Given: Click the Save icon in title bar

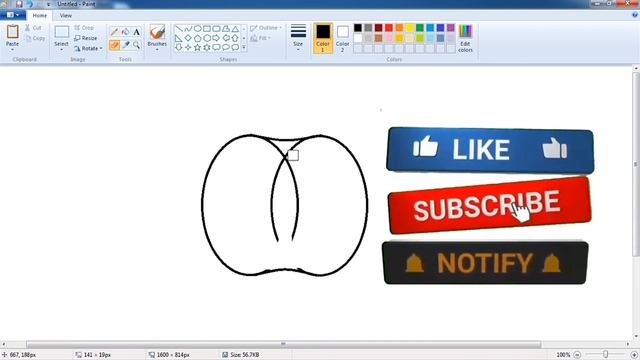Looking at the screenshot, I should click(x=19, y=4).
